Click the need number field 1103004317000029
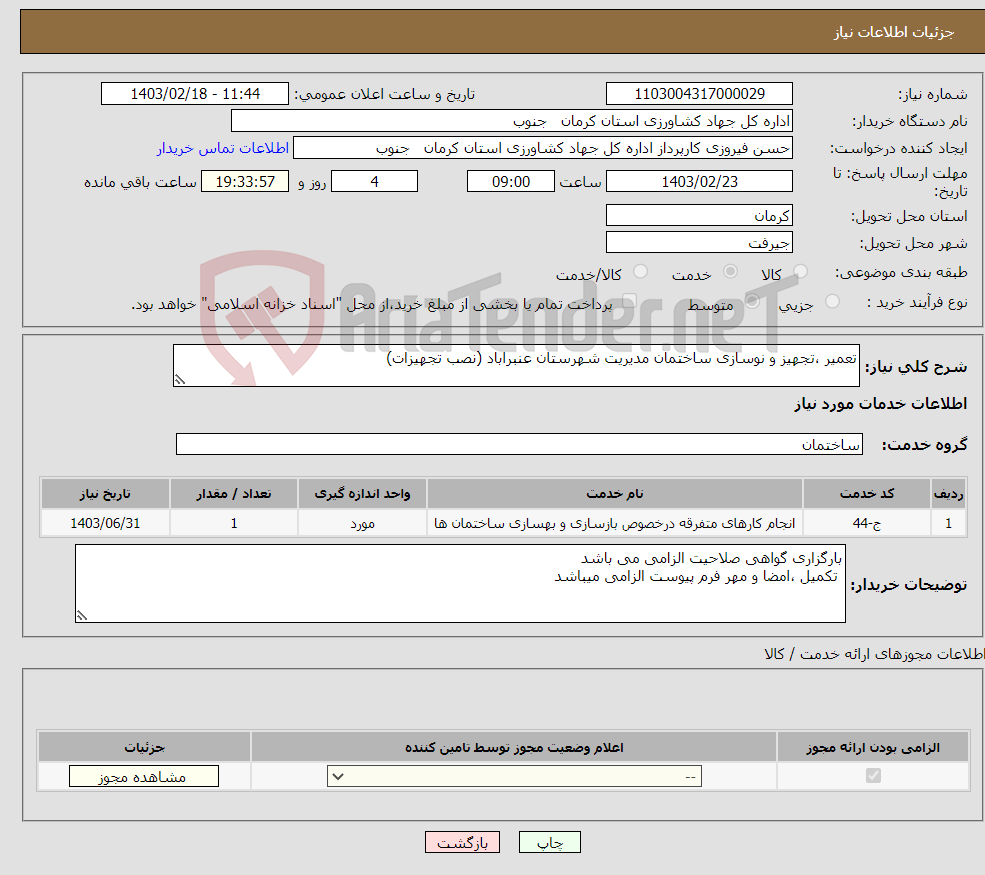Screen dimensions: 985x875 point(699,94)
